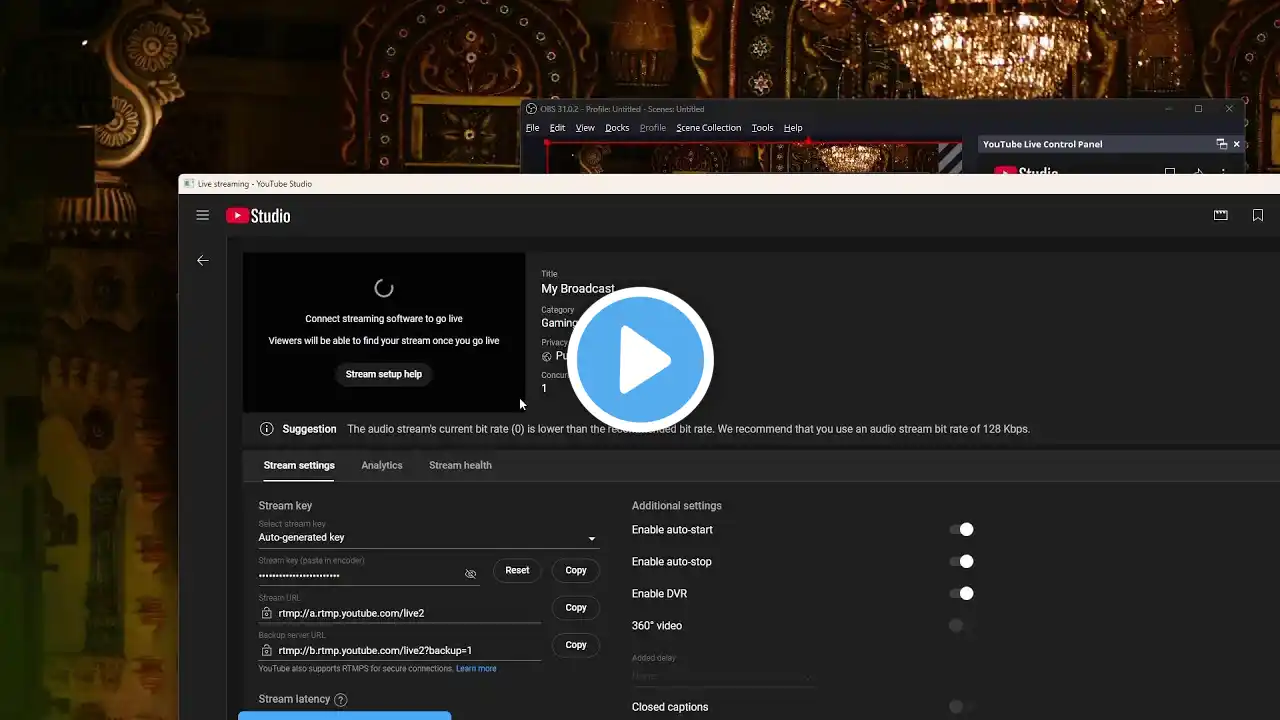Click the audio bit rate suggestion message
This screenshot has width=1280, height=720.
pyautogui.click(x=688, y=429)
